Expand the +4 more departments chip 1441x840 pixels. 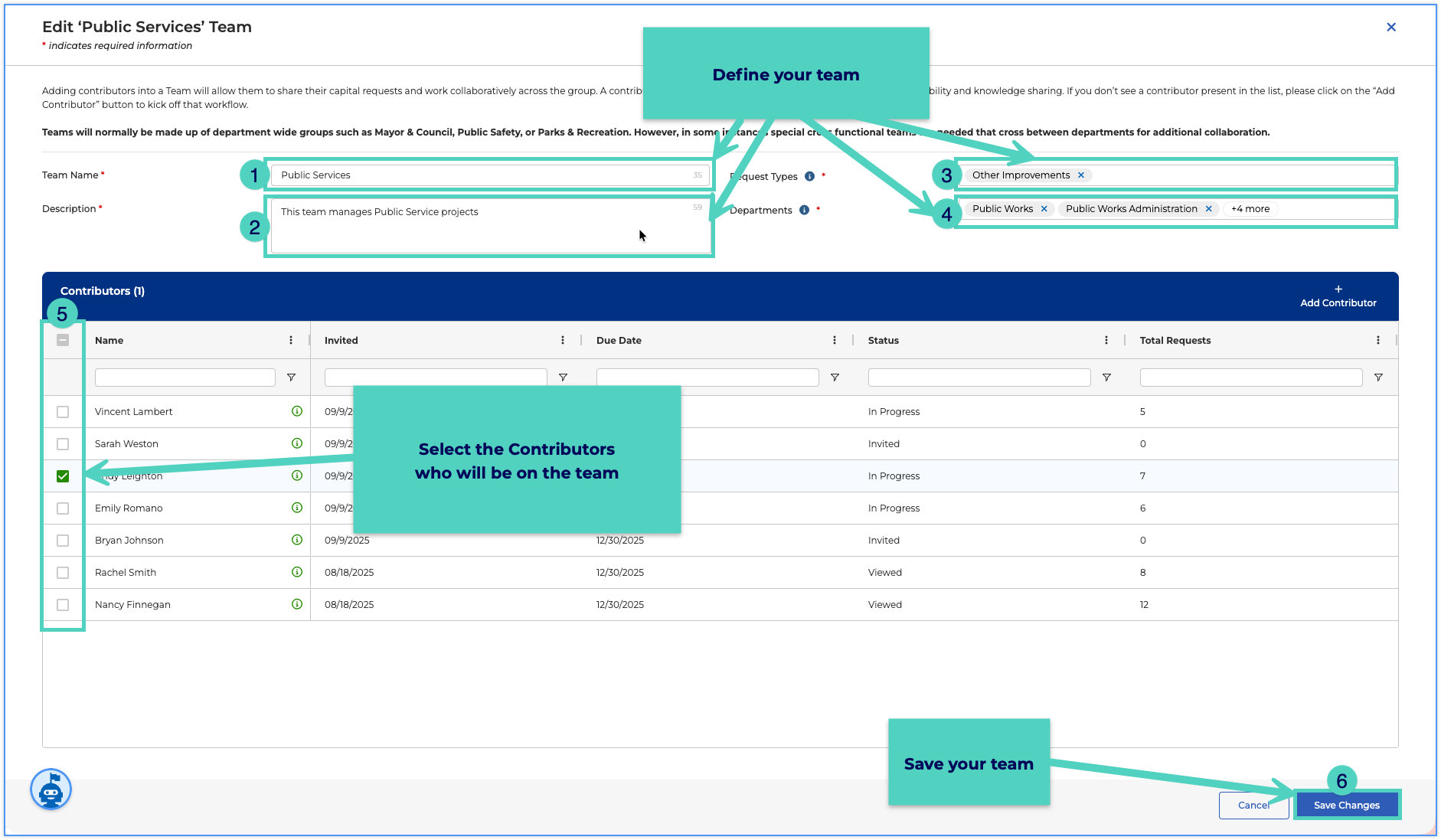[x=1250, y=209]
